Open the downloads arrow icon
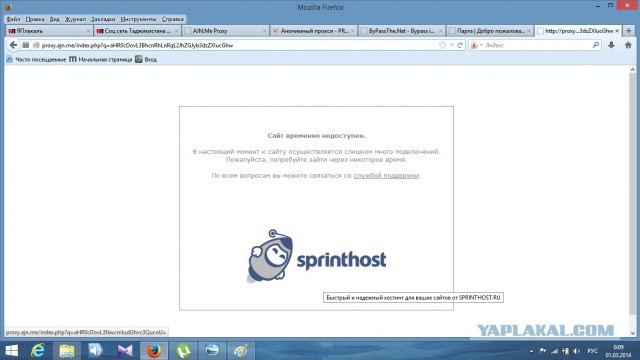 (611, 45)
